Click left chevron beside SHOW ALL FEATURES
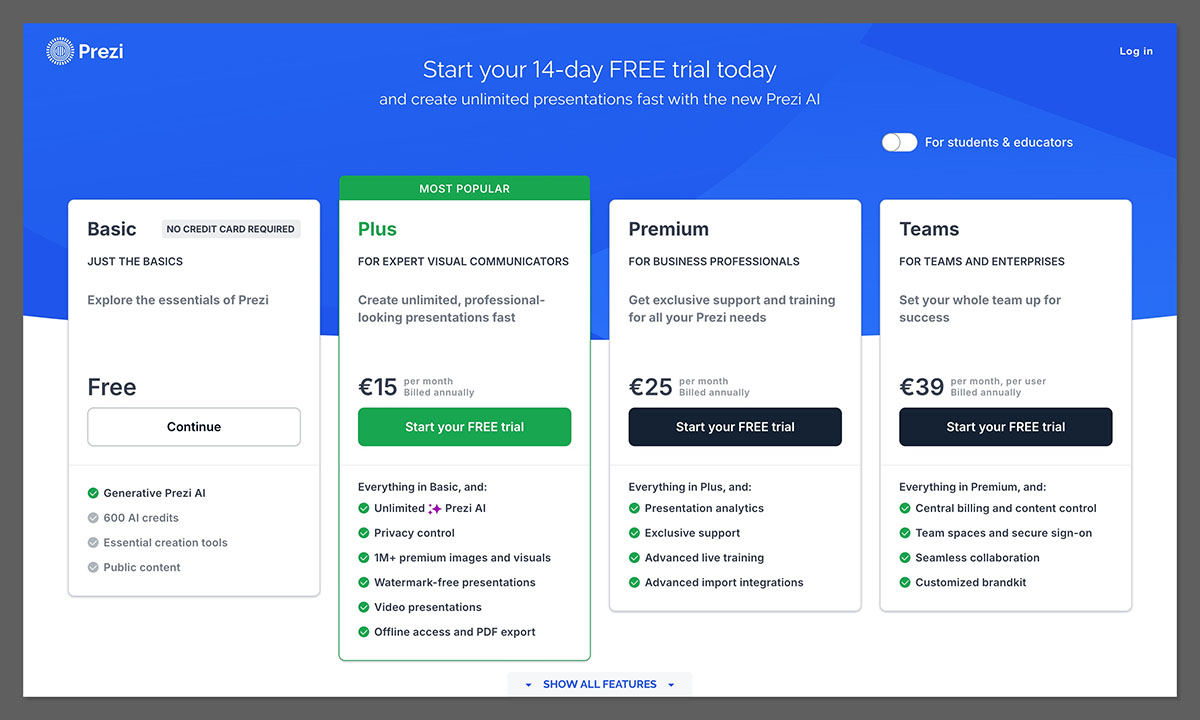This screenshot has width=1200, height=720. tap(527, 684)
